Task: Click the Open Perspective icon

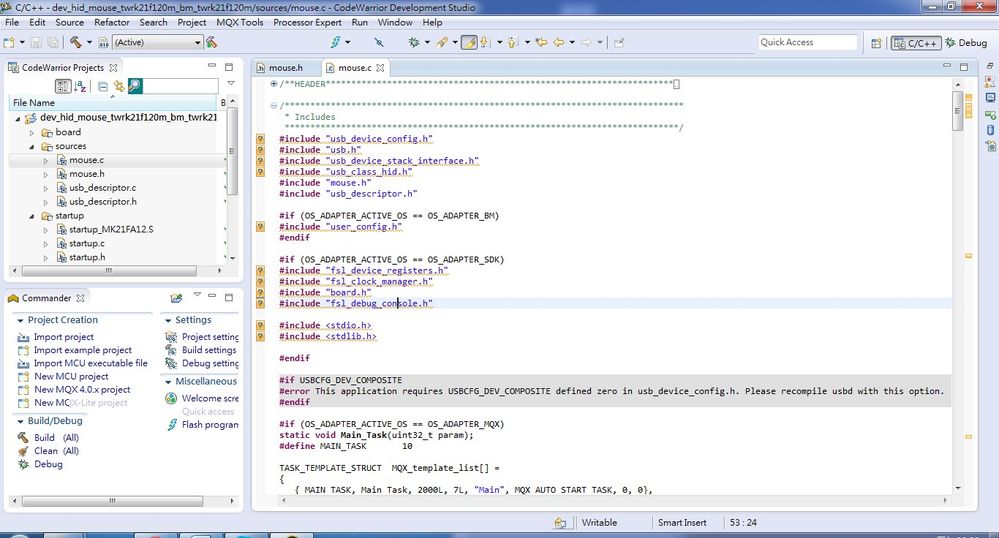Action: (876, 43)
